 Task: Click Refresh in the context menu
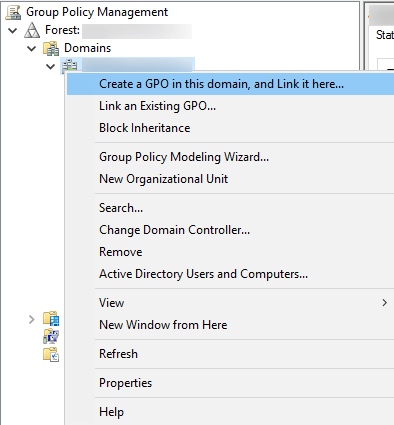[x=230, y=354]
